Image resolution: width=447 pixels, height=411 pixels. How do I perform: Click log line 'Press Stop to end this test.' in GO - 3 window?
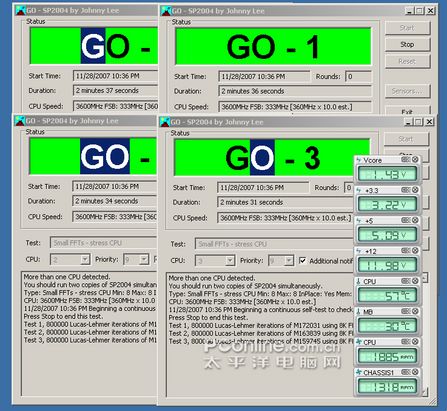click(x=208, y=317)
